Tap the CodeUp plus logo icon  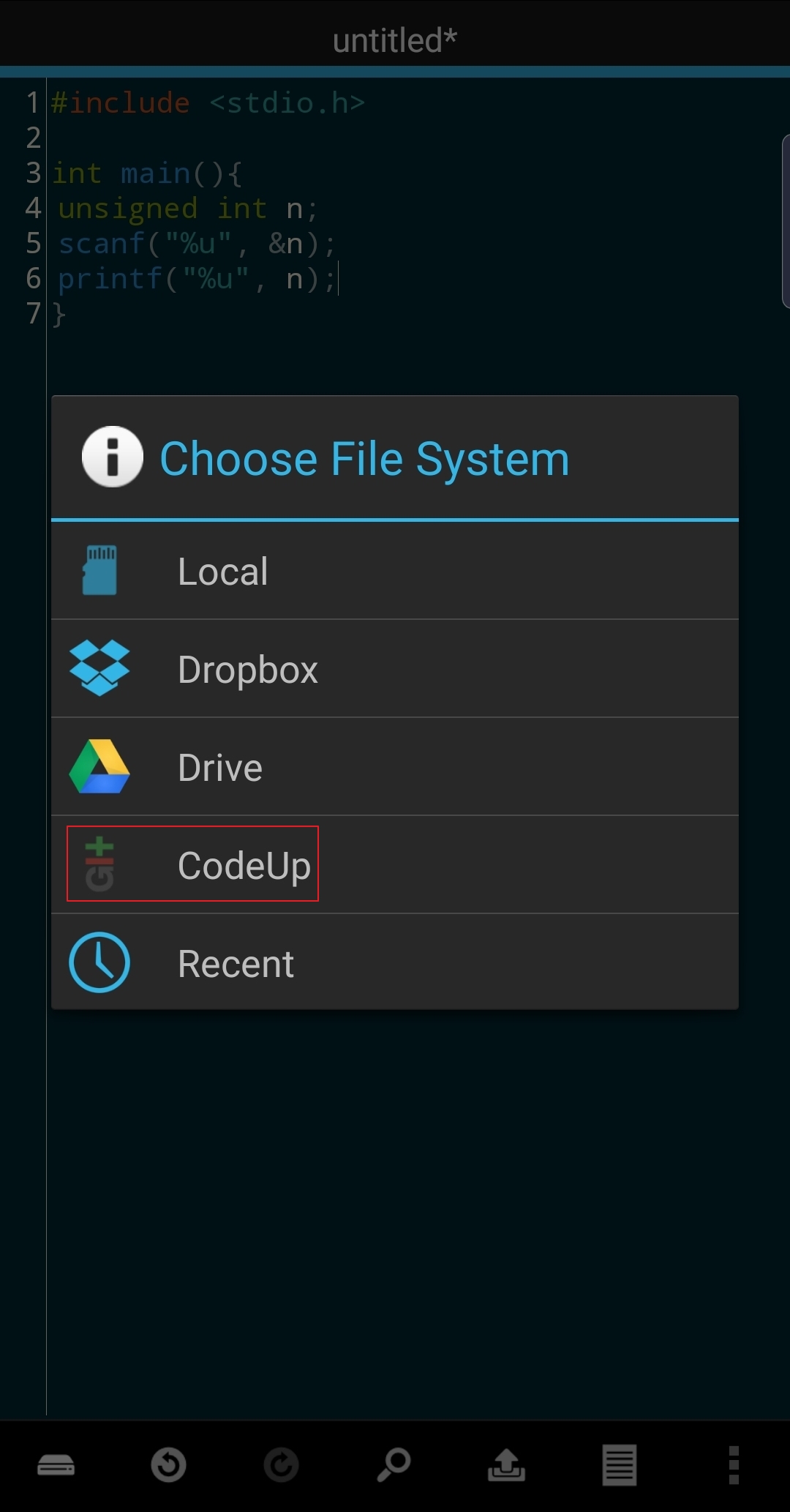pos(99,864)
